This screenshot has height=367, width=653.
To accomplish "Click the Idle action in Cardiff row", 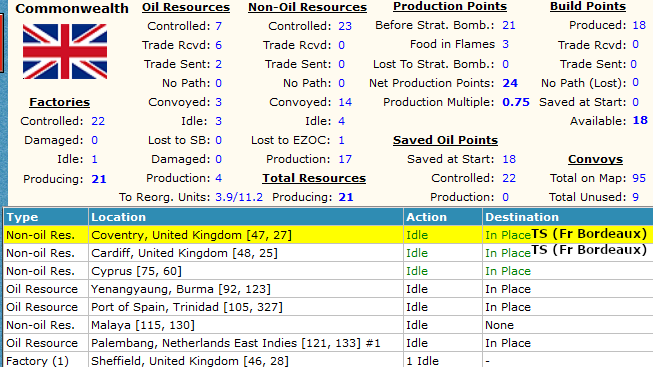I will (x=417, y=253).
